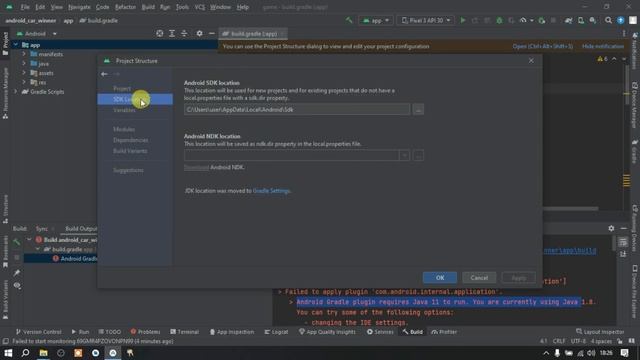Open the Tools menu

[x=182, y=7]
